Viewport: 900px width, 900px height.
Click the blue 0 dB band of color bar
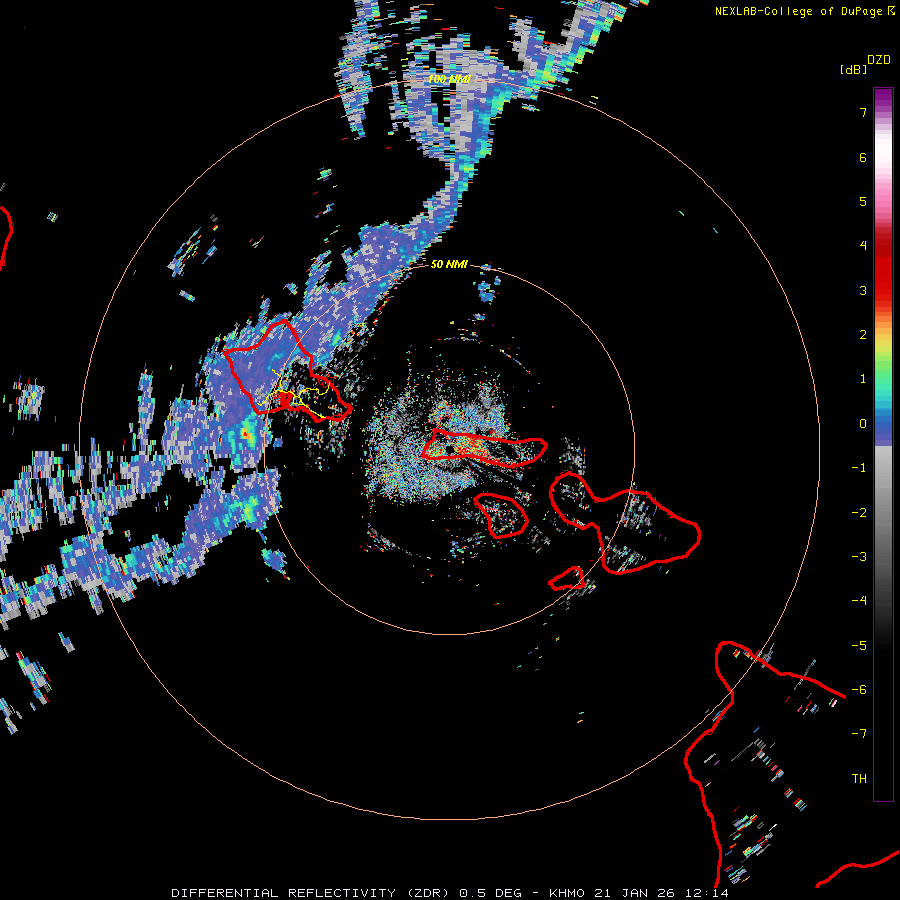tap(883, 424)
